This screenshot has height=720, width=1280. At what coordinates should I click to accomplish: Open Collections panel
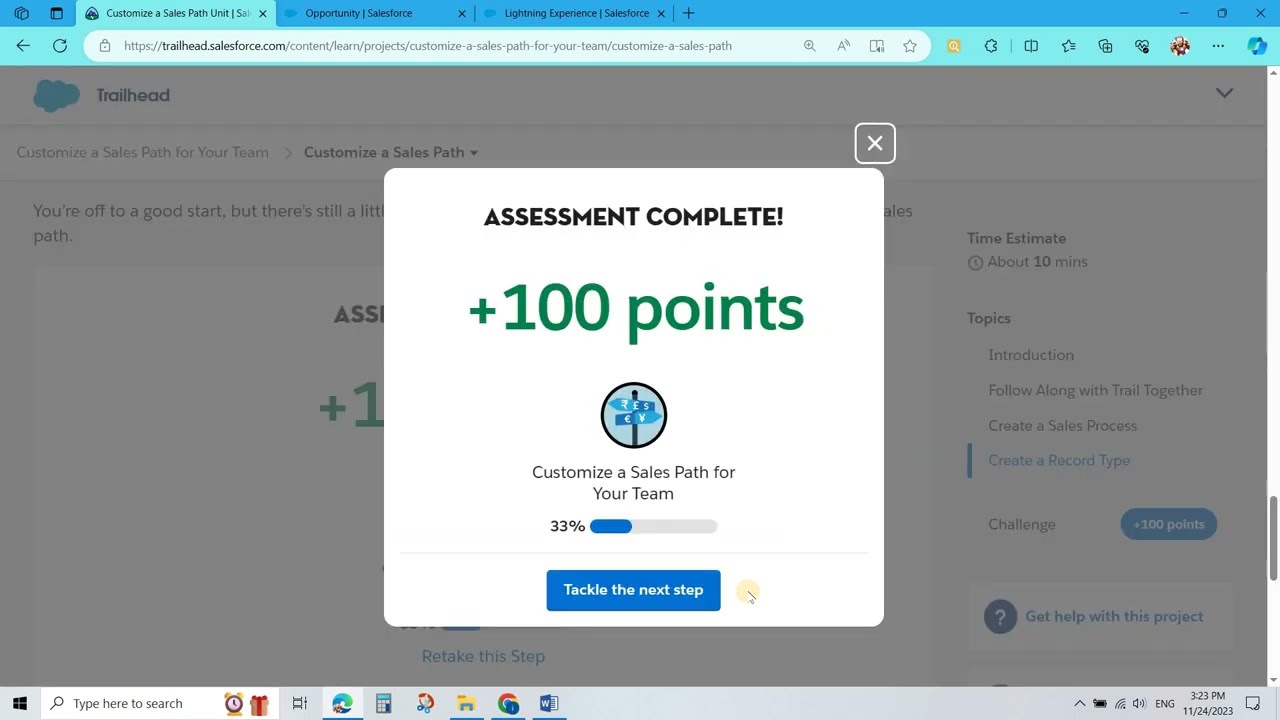coord(1105,46)
